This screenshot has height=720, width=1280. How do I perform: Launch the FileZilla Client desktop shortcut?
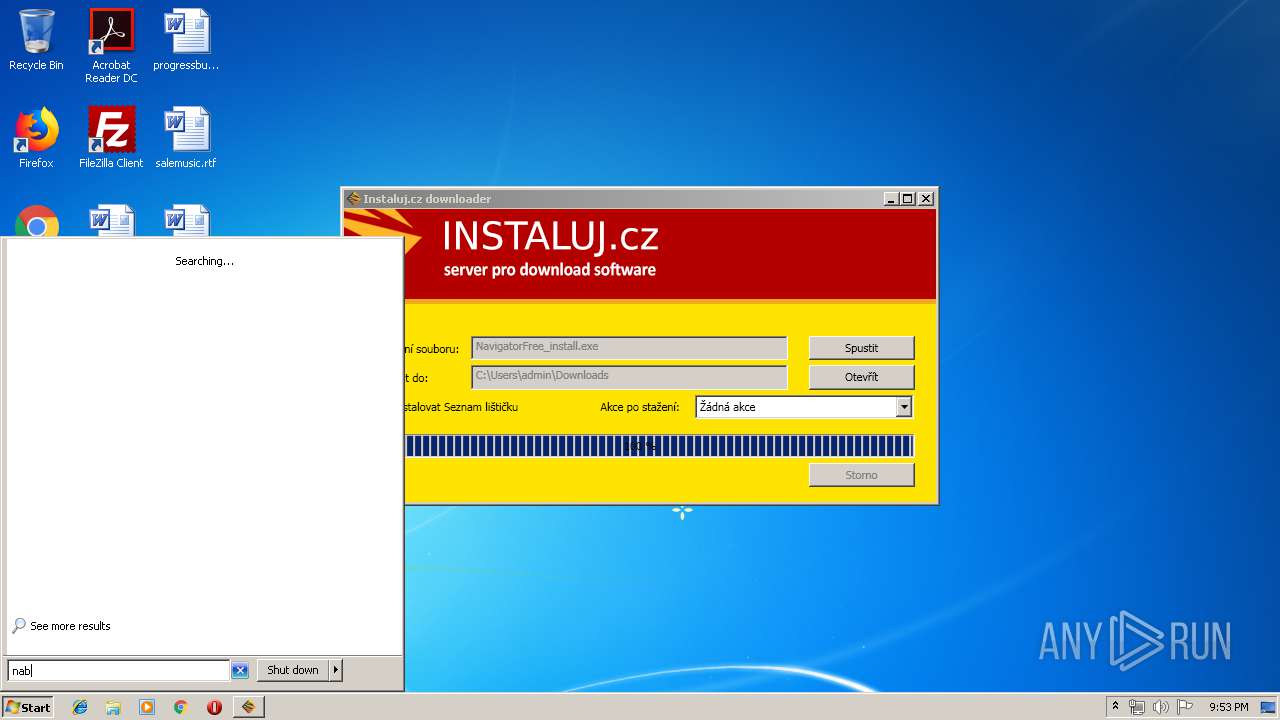tap(111, 138)
